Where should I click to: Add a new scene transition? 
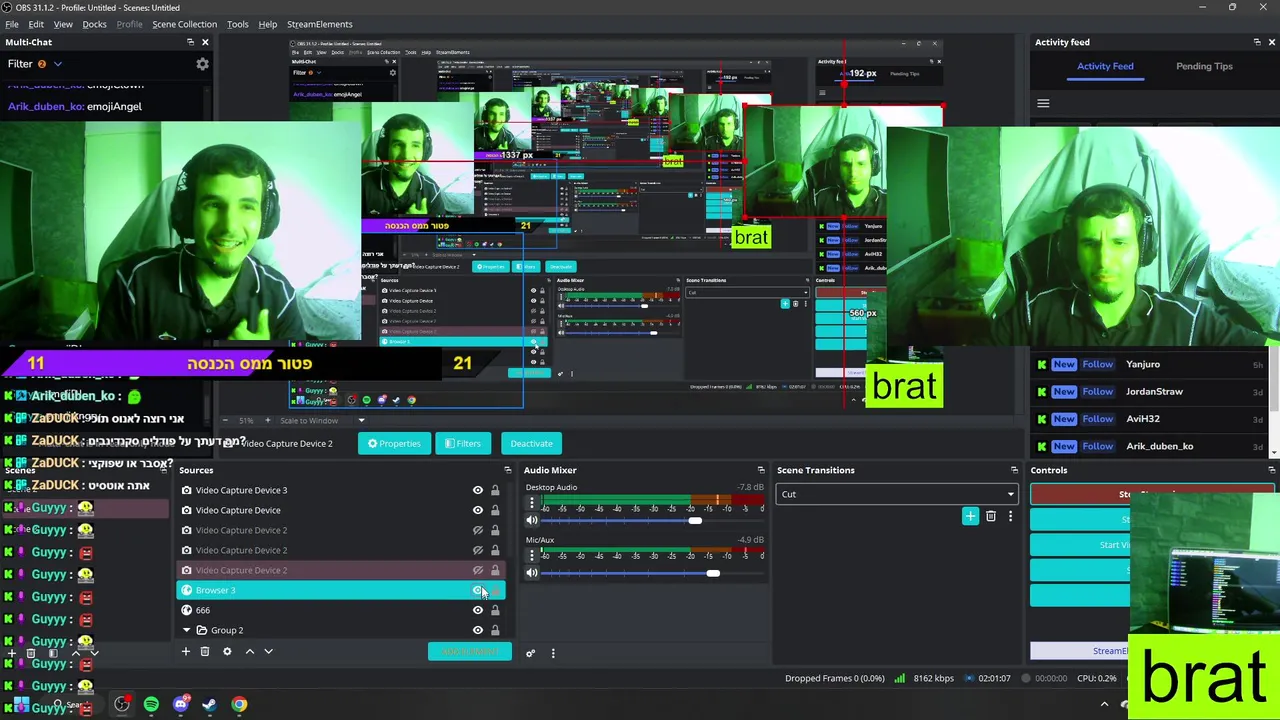coord(970,516)
